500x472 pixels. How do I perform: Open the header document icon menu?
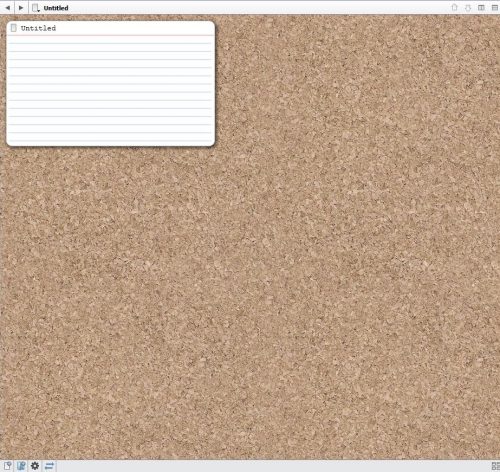[x=36, y=8]
